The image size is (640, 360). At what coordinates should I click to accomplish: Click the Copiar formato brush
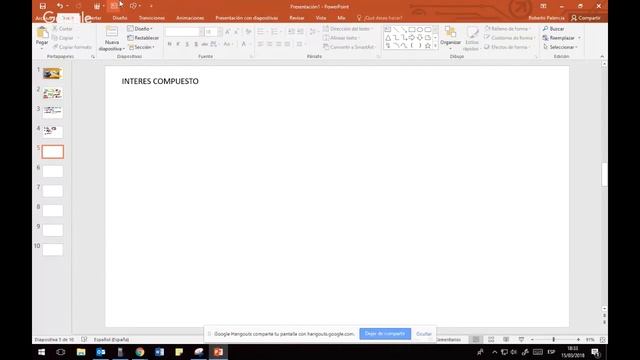[72, 47]
